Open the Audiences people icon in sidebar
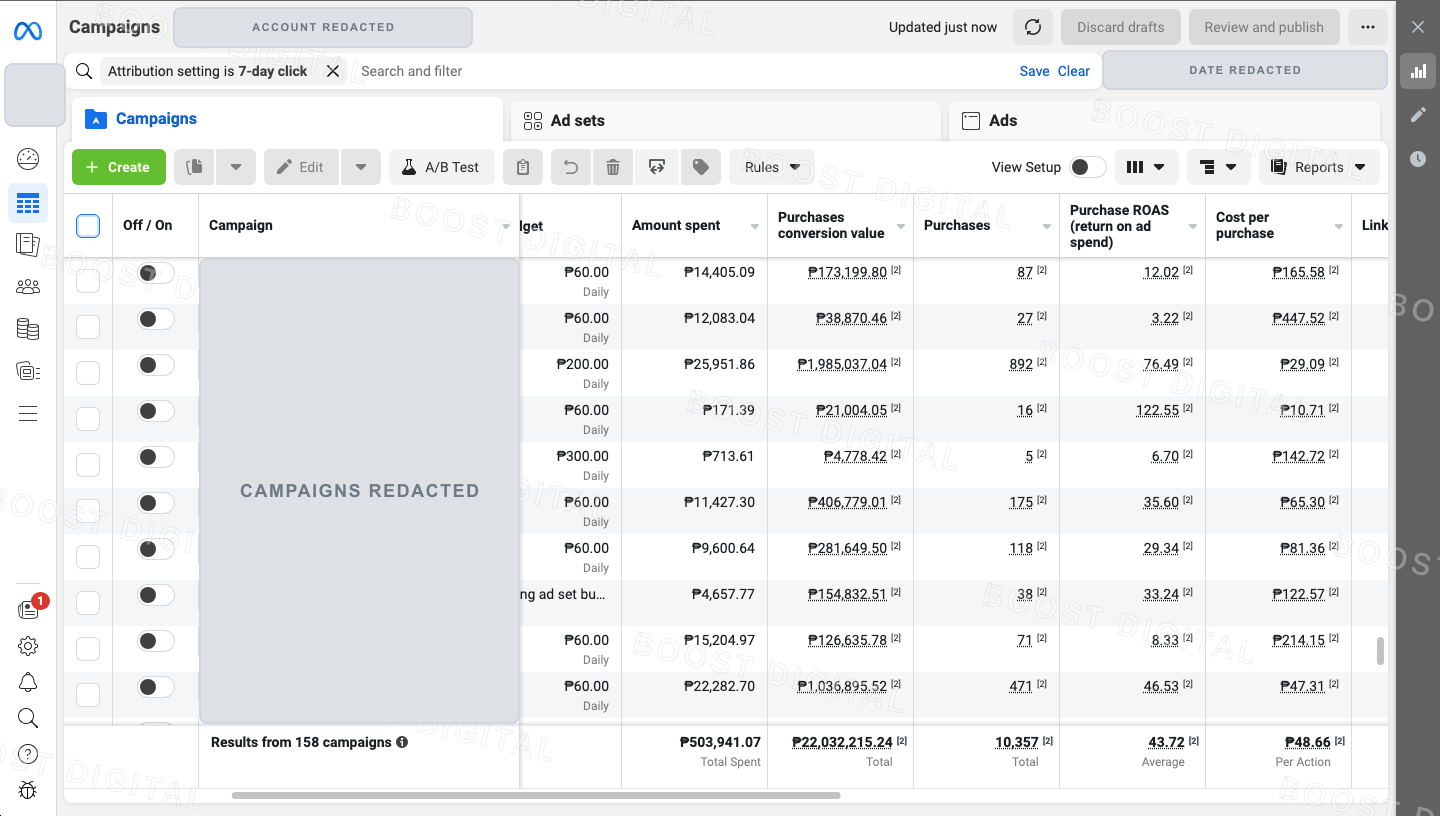The width and height of the screenshot is (1440, 816). click(28, 287)
